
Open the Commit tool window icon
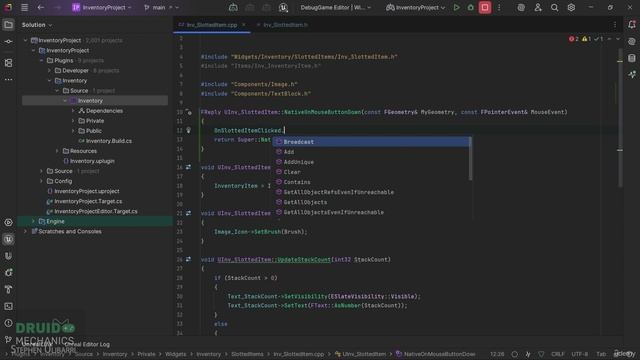(x=8, y=42)
